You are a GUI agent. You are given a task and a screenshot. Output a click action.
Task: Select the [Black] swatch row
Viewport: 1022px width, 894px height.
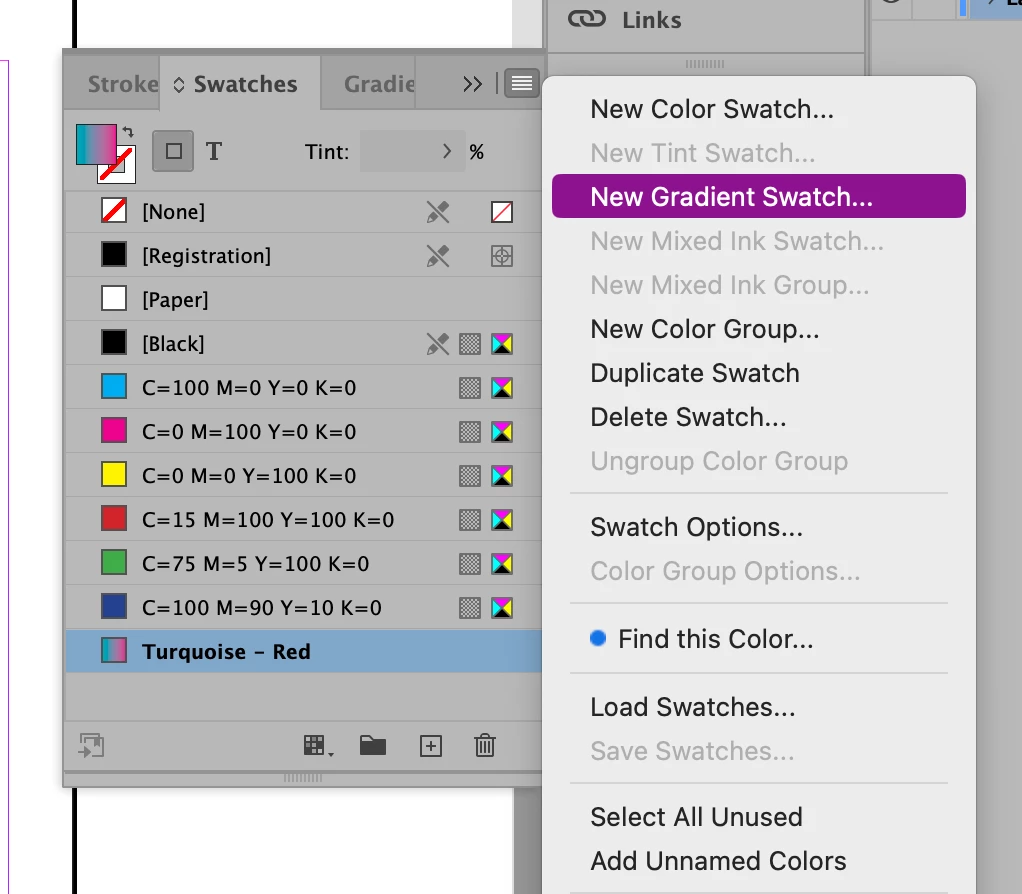click(304, 343)
